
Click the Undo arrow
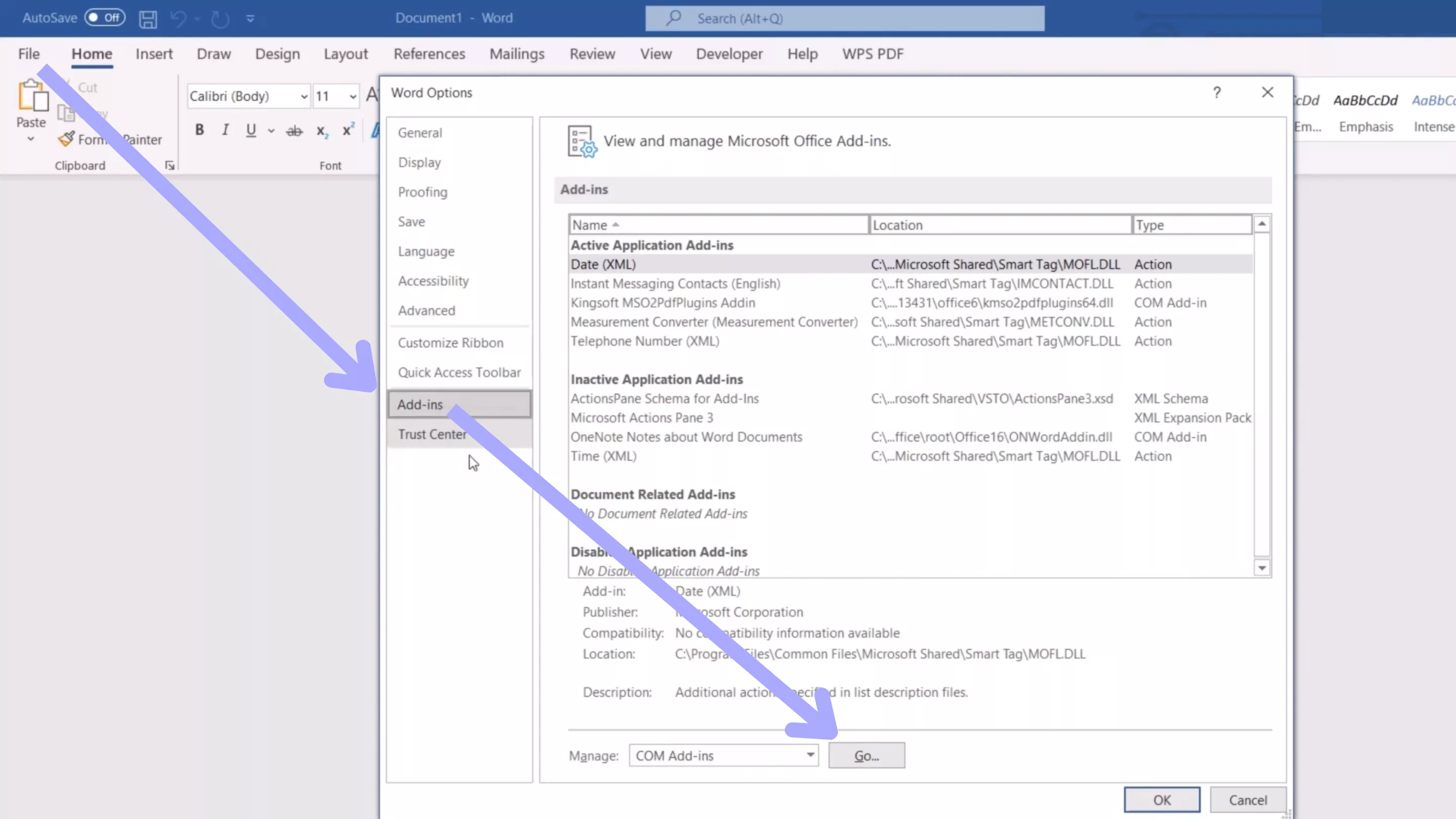point(178,18)
